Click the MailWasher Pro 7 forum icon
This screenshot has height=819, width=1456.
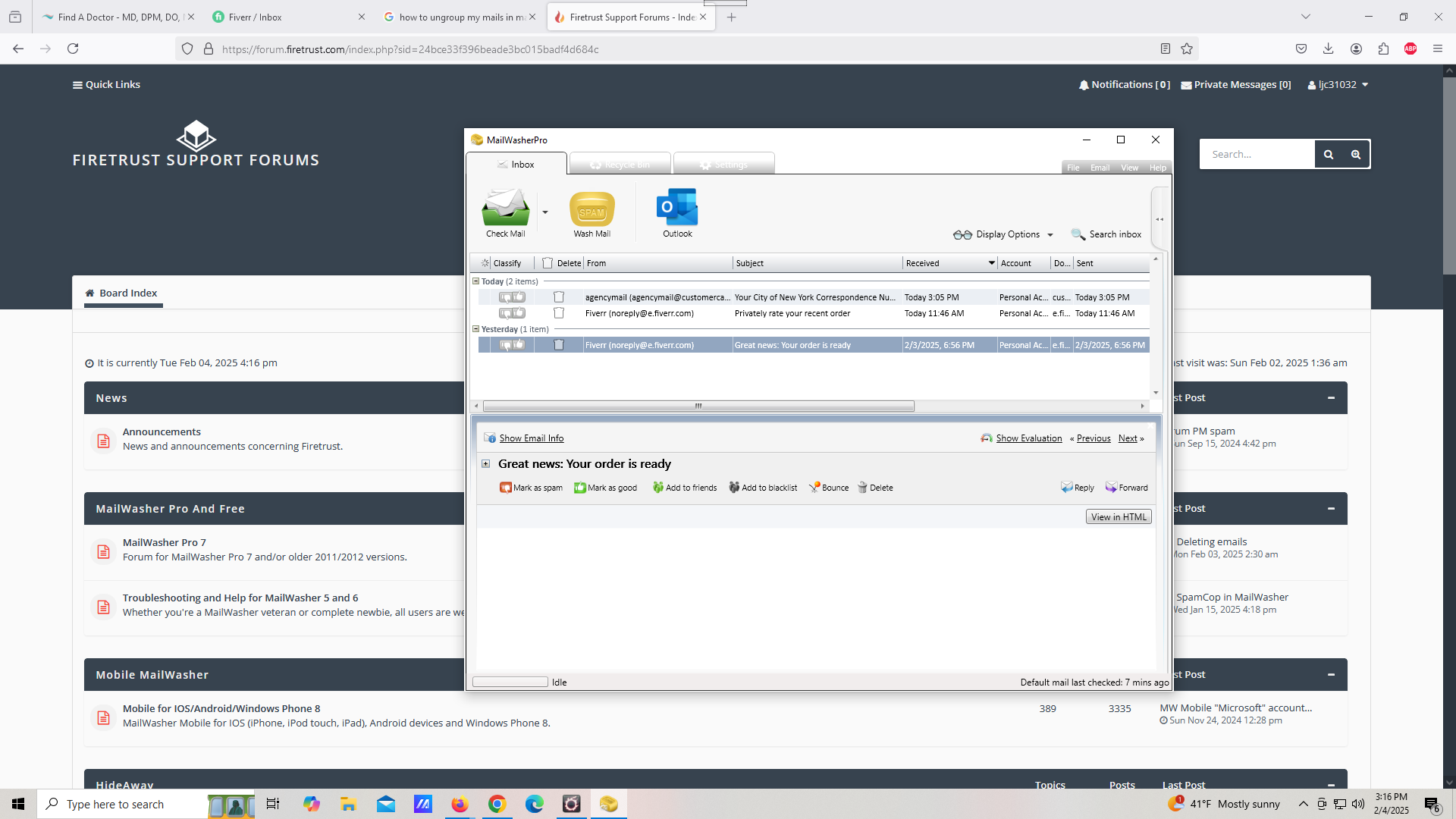(x=104, y=551)
